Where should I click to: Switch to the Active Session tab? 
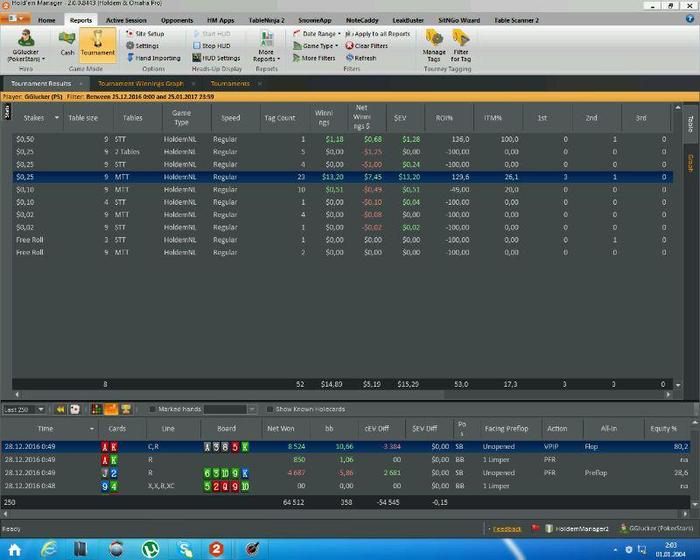click(126, 20)
